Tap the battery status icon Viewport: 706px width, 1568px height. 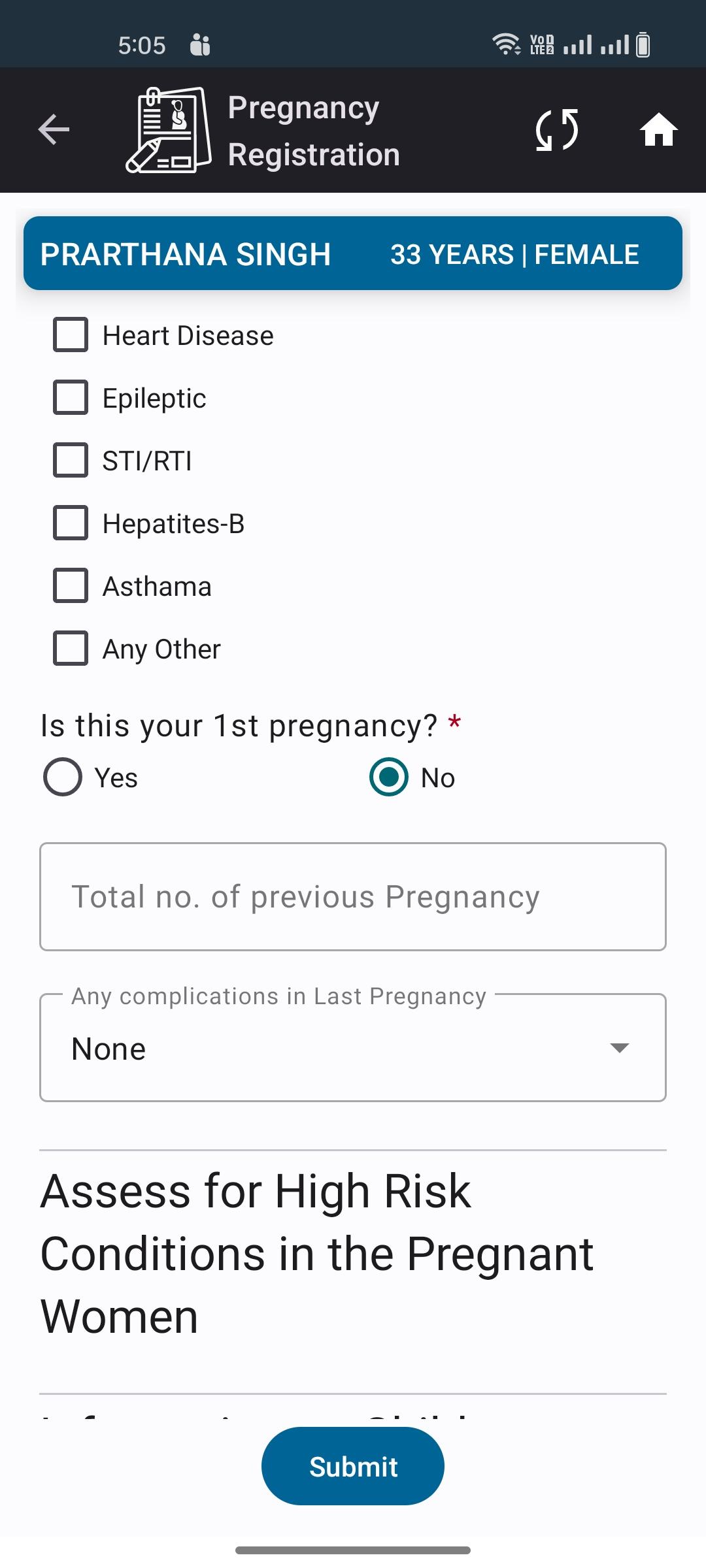click(643, 44)
